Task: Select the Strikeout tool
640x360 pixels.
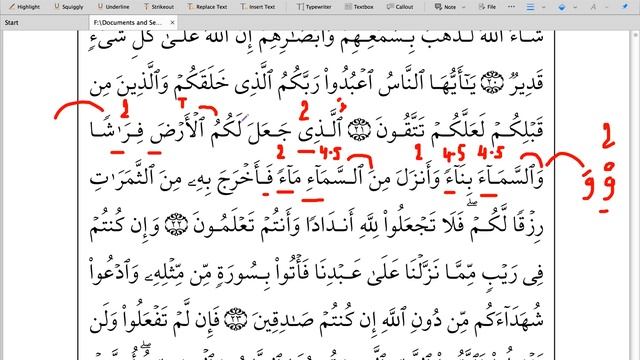Action: click(158, 7)
